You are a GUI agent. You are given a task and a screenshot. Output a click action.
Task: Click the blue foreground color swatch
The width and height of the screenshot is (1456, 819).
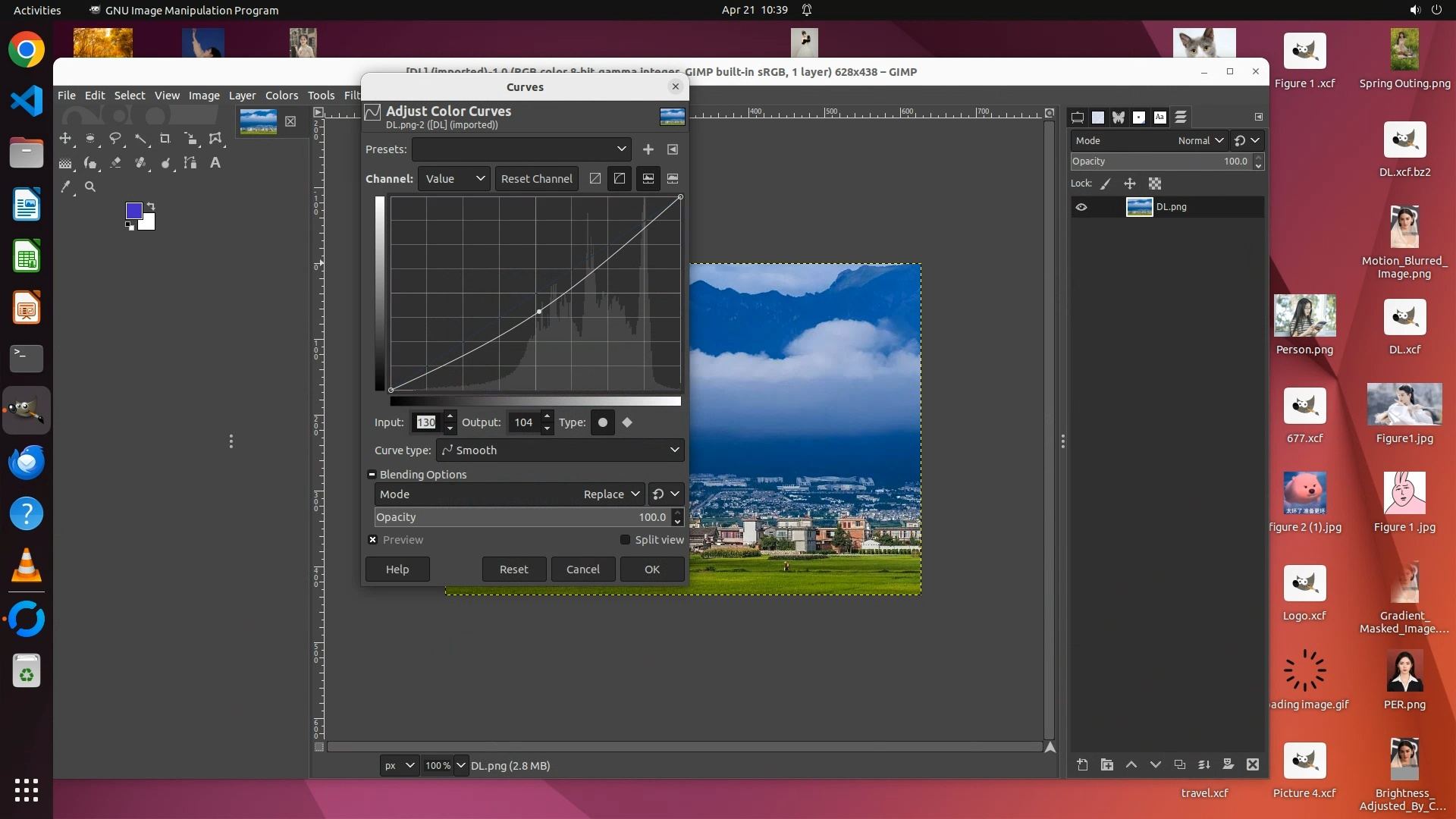pos(134,211)
